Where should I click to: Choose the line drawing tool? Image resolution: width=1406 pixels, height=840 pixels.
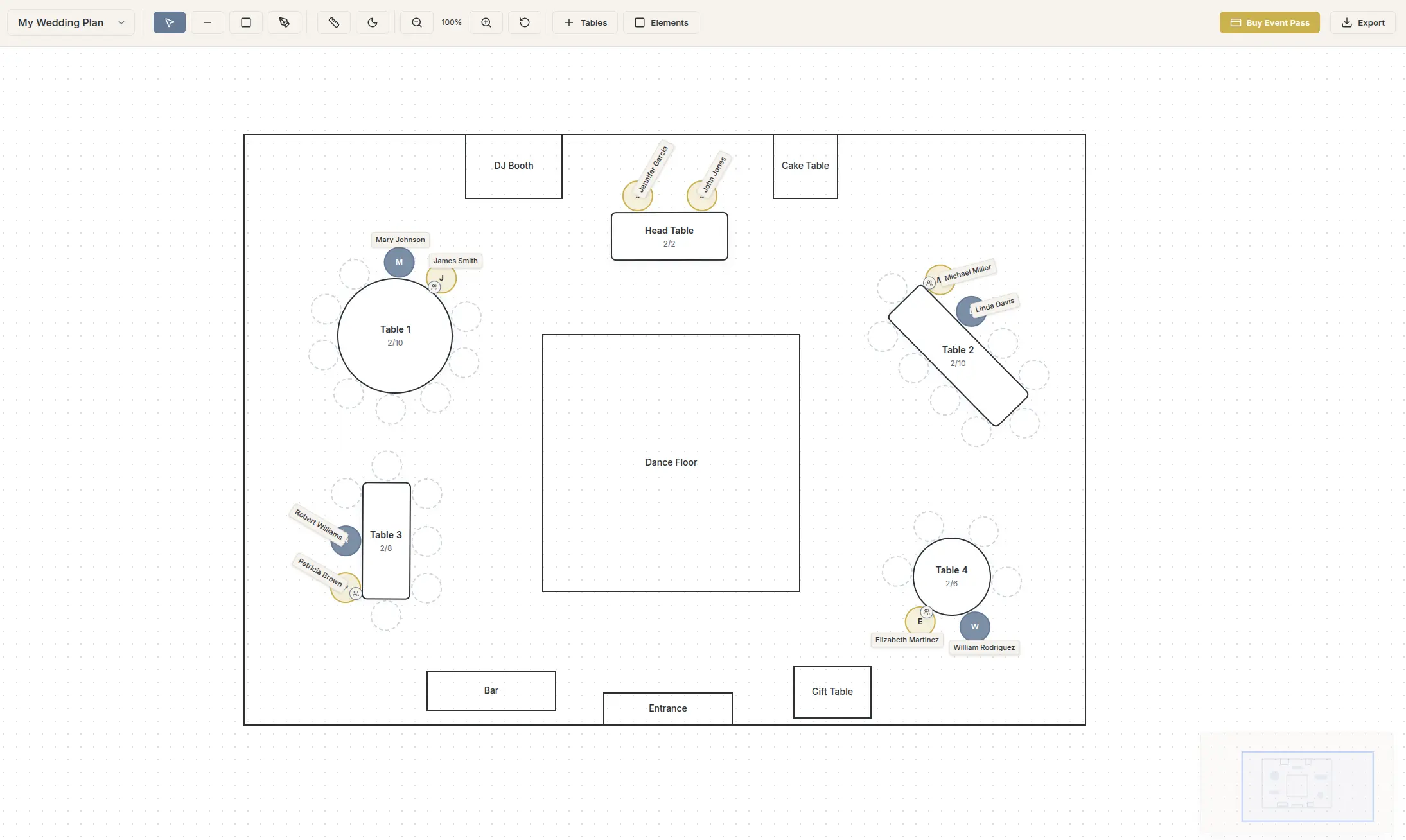207,22
